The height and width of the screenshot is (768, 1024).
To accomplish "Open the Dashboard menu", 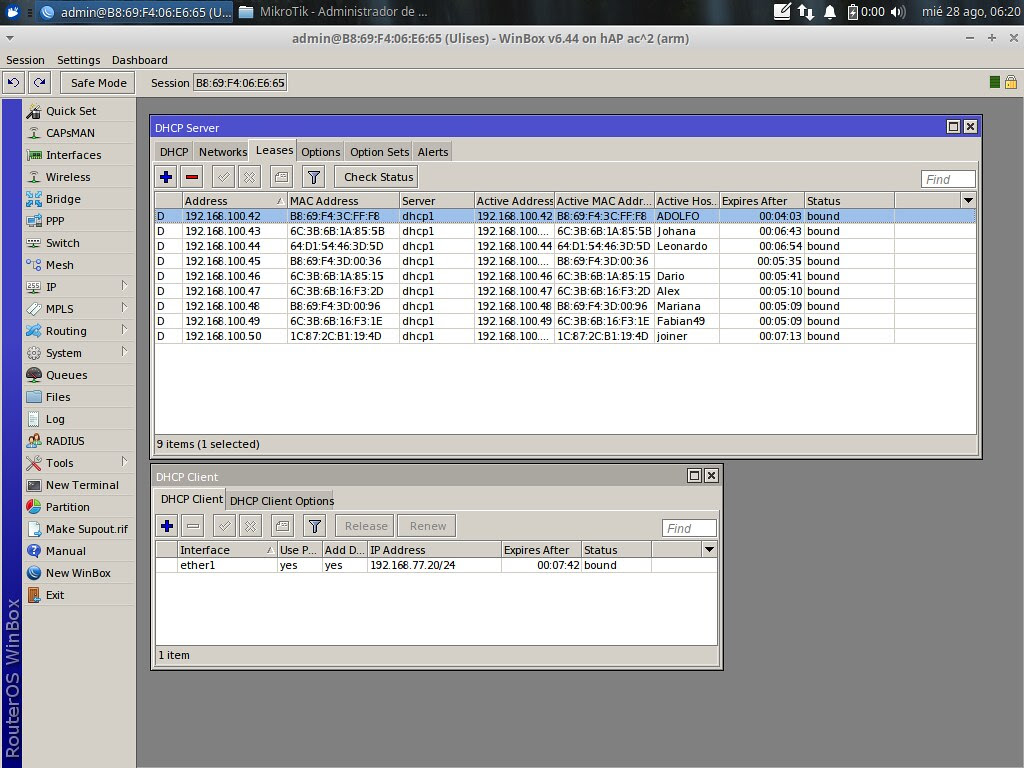I will coord(140,60).
